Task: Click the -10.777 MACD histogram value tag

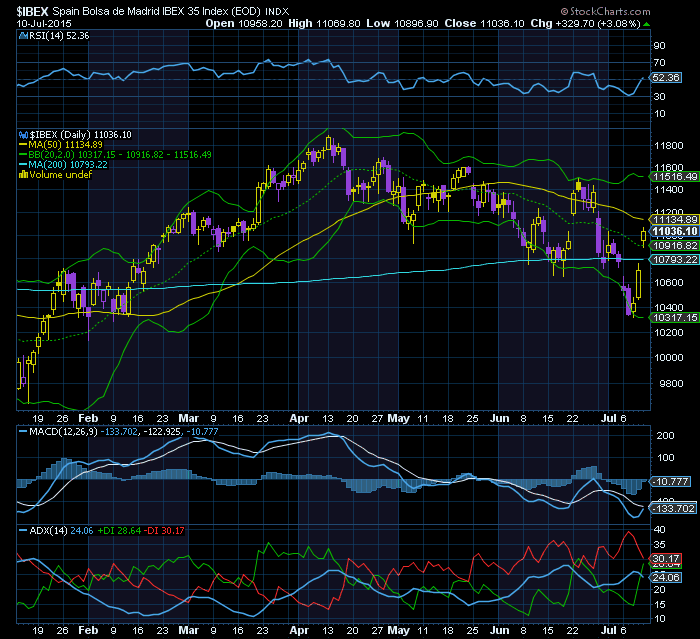Action: 671,482
